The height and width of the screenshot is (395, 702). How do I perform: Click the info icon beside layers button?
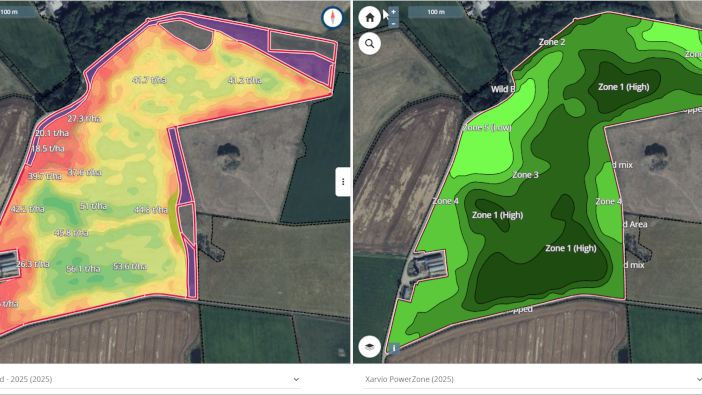pos(394,348)
